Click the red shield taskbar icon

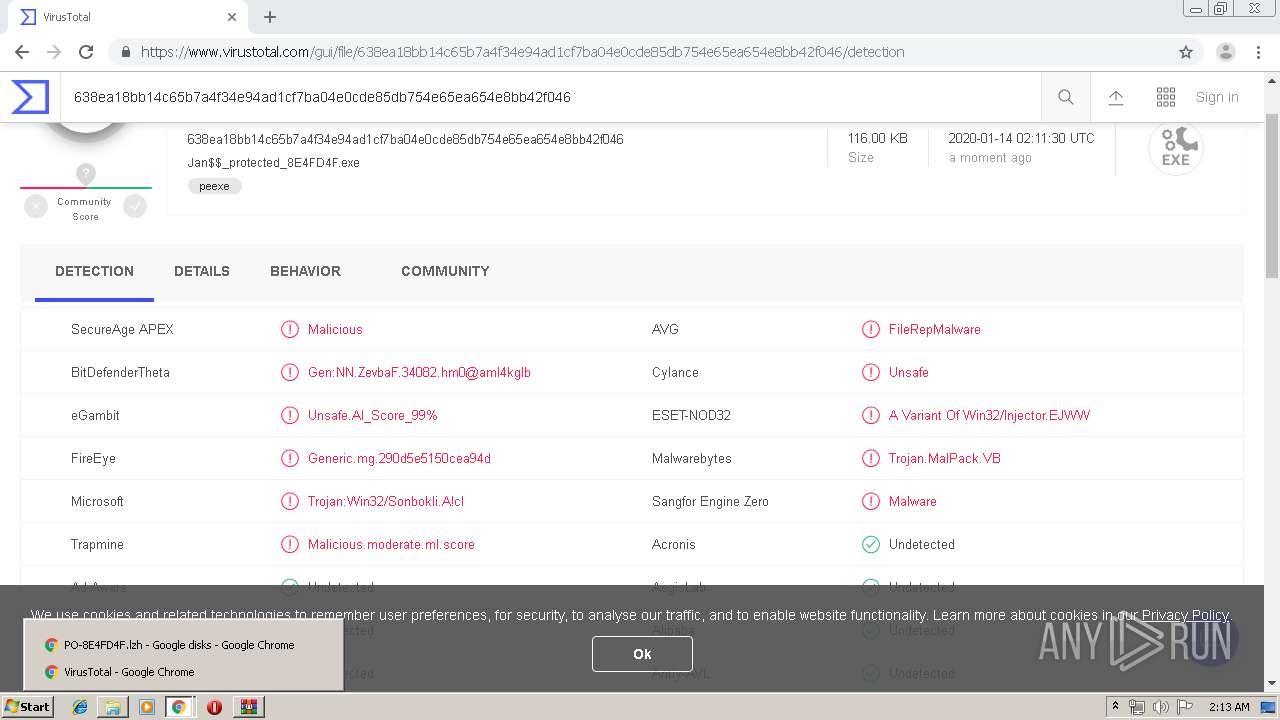(x=214, y=707)
